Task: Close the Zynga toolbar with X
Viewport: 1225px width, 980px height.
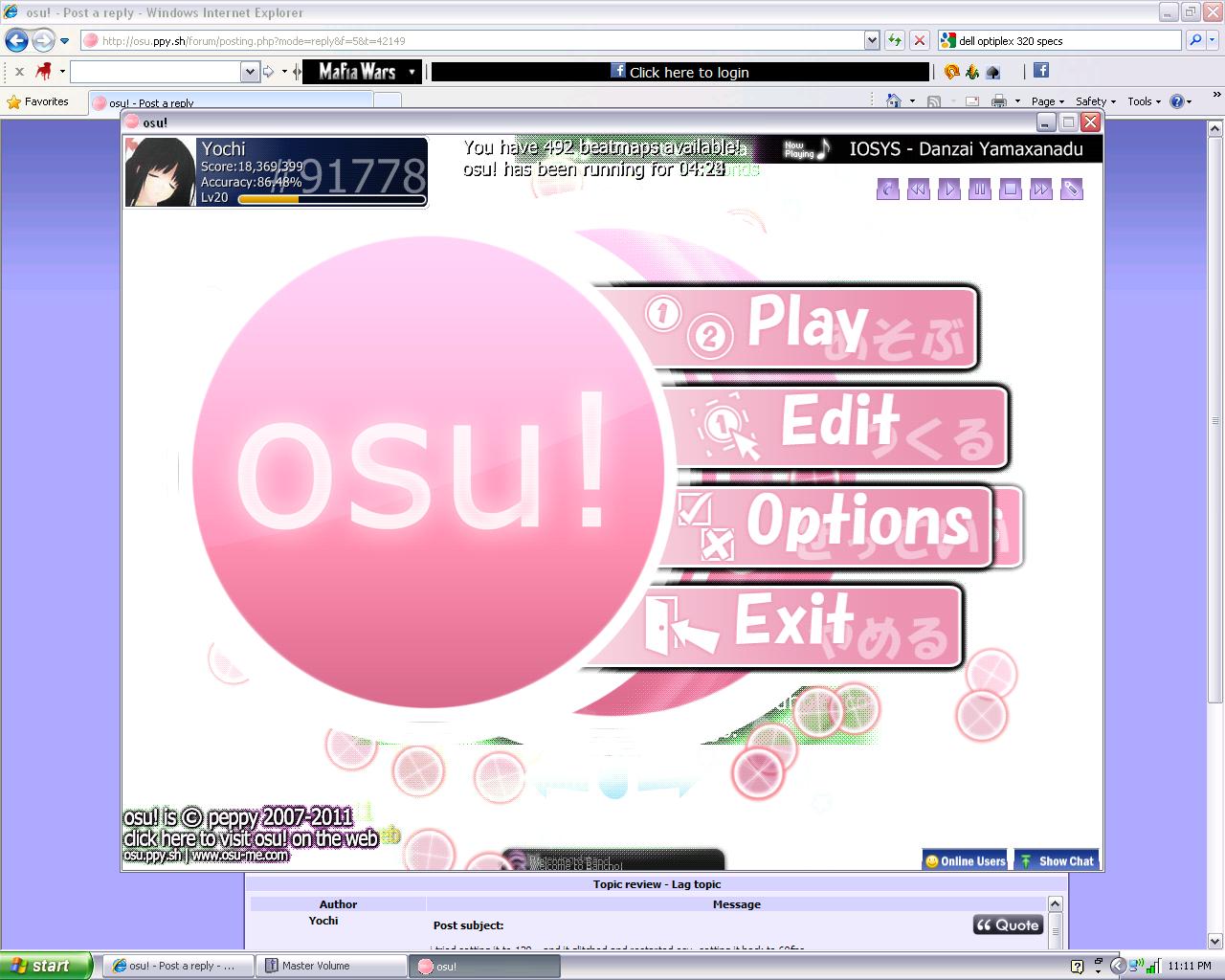Action: [x=19, y=71]
